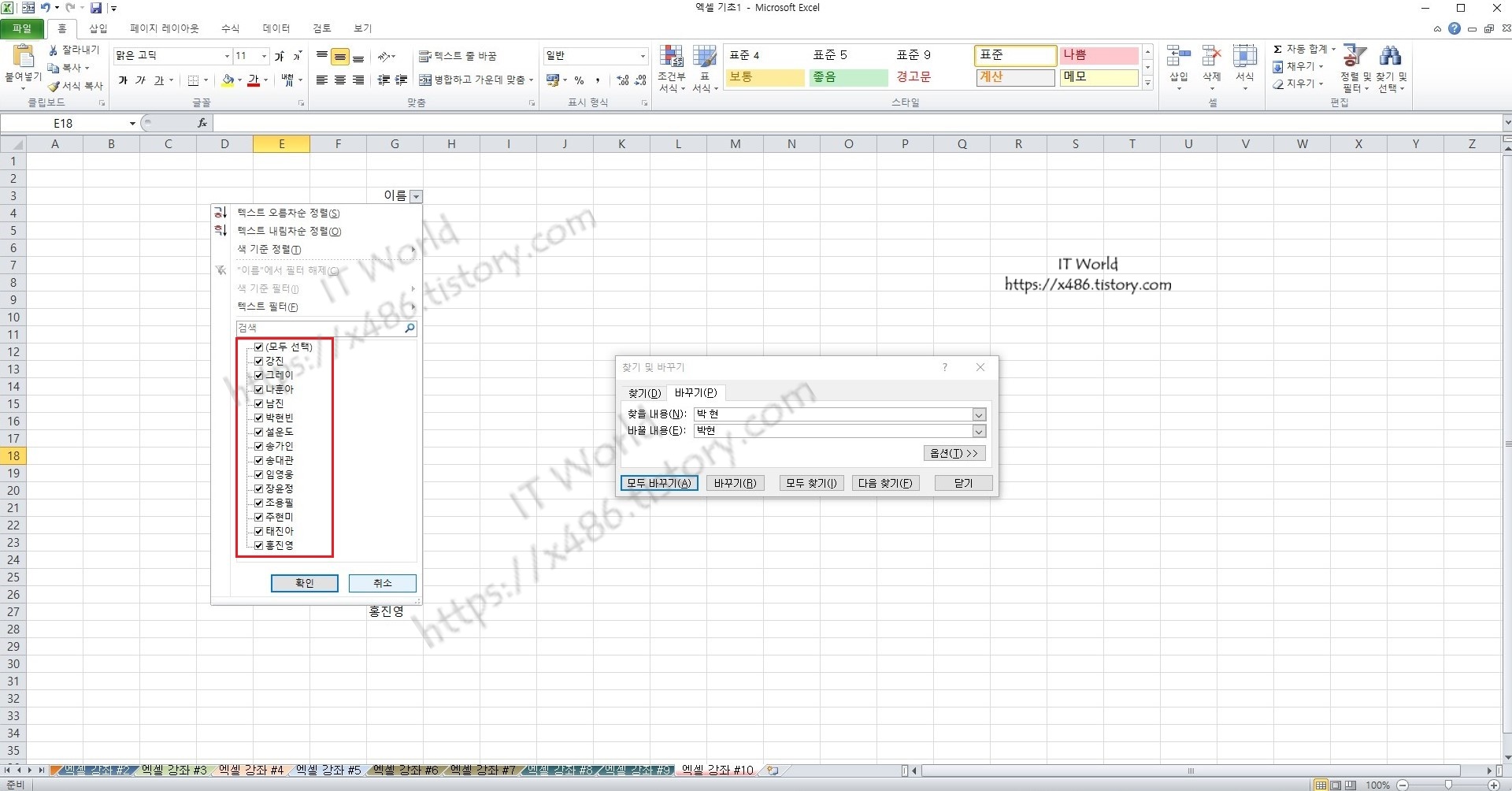This screenshot has width=1512, height=791.
Task: Click the AutoSum sigma icon
Action: [x=1278, y=49]
